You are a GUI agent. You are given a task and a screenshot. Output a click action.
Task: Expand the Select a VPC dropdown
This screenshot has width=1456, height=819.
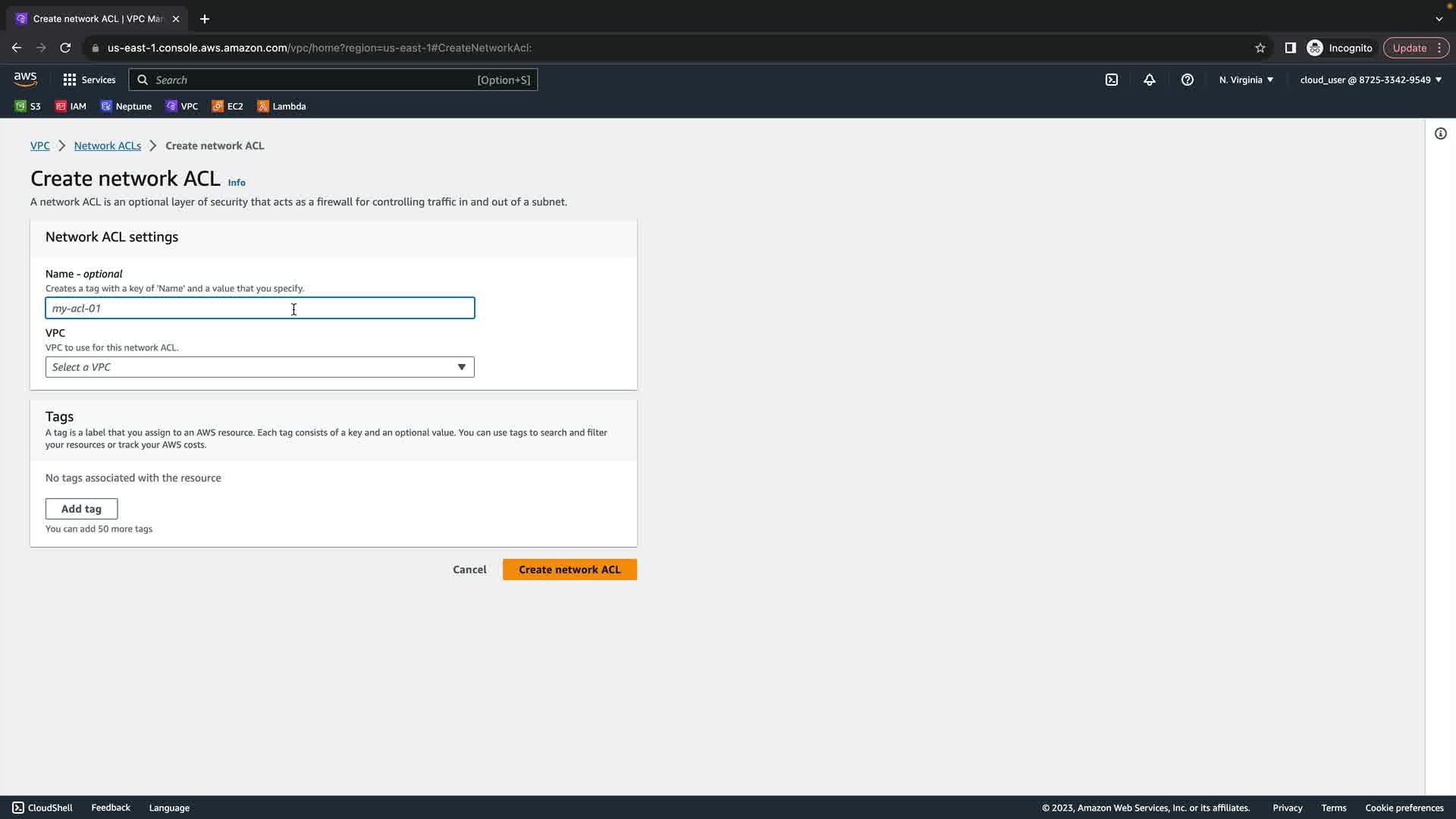click(x=259, y=367)
